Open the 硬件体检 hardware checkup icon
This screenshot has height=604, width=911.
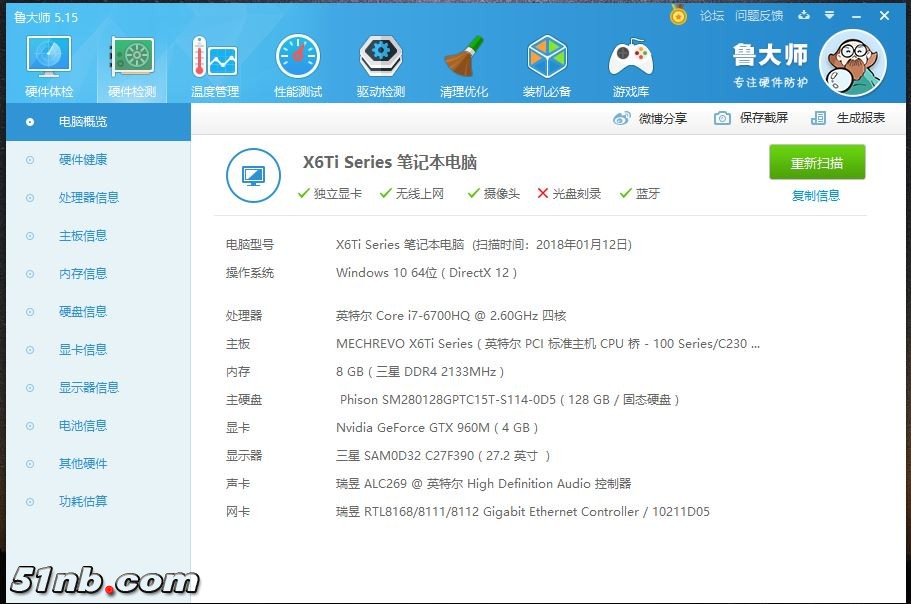pos(48,59)
